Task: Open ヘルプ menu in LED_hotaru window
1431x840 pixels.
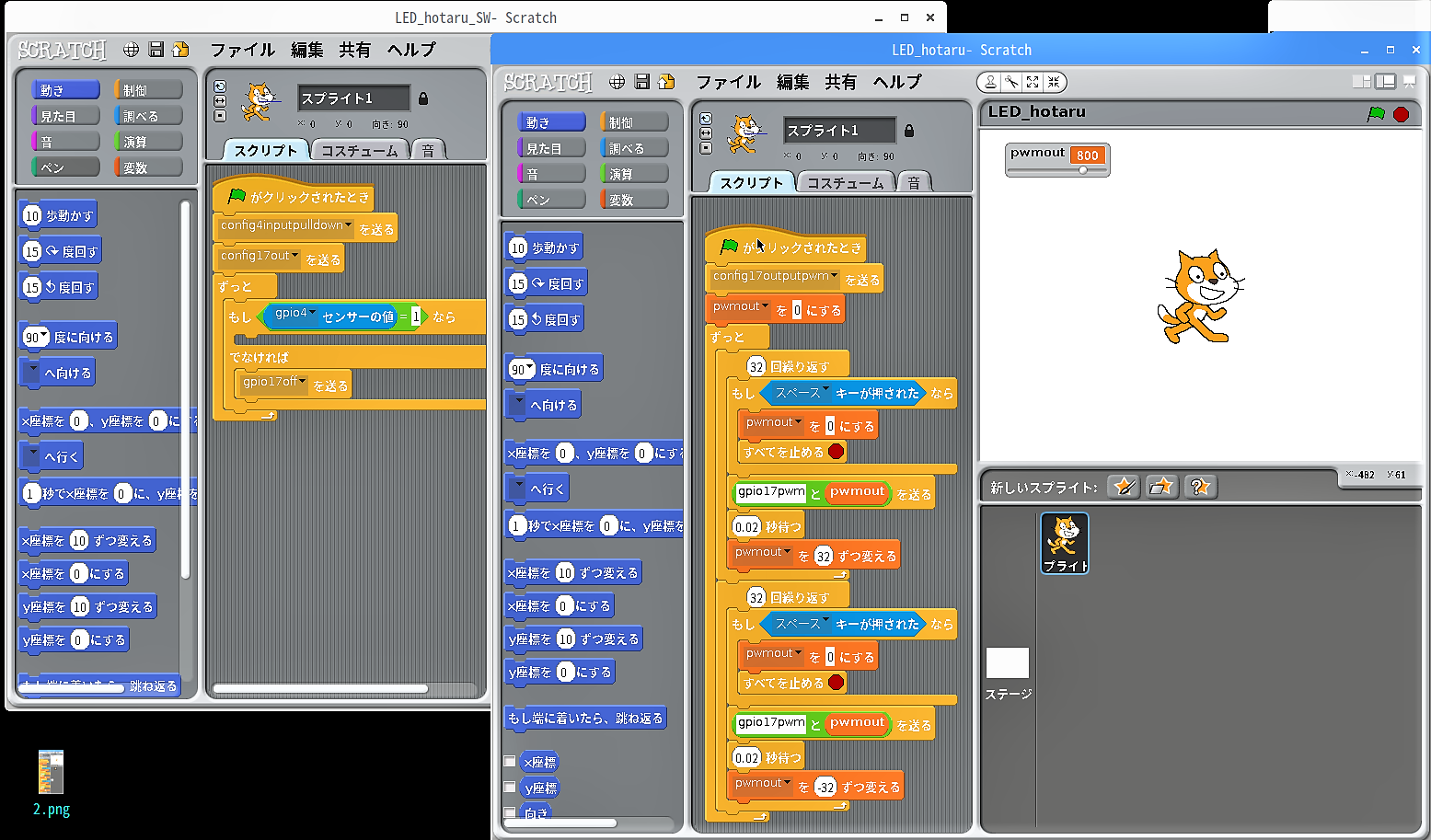Action: click(897, 82)
